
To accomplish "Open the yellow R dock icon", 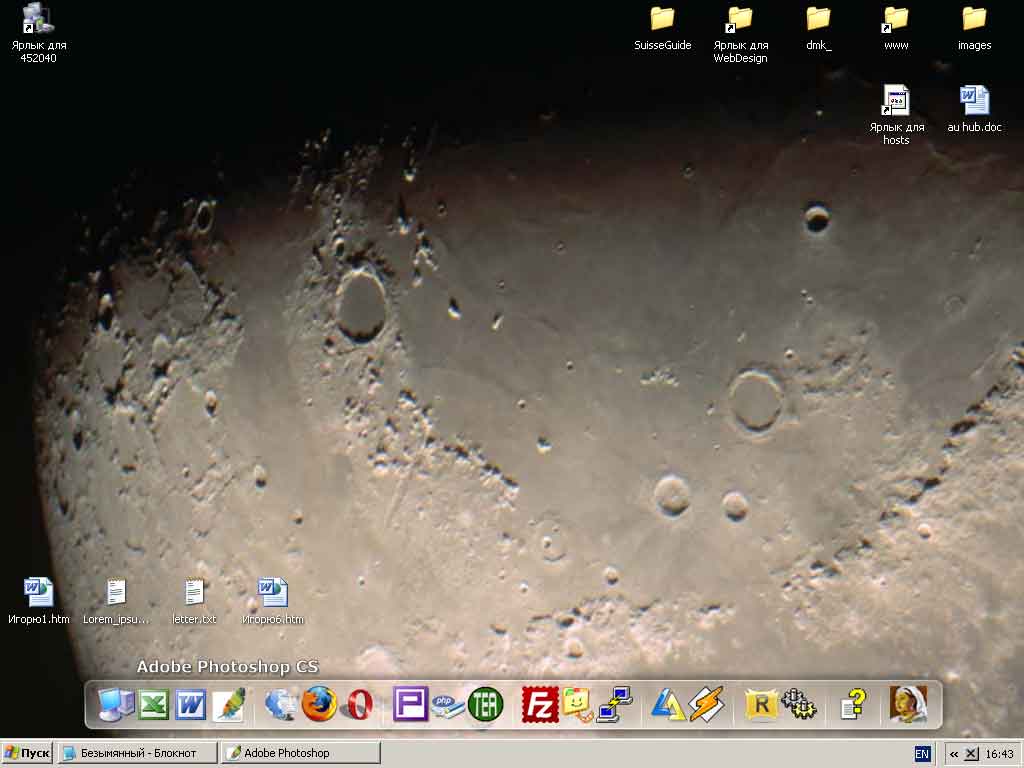I will [x=761, y=705].
